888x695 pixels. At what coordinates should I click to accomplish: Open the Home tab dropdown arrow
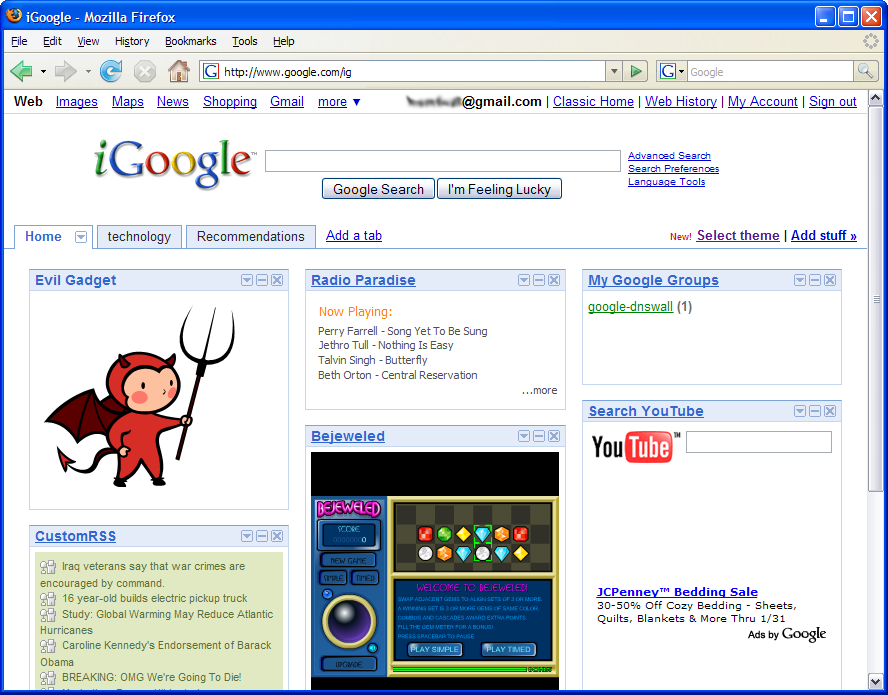(81, 237)
